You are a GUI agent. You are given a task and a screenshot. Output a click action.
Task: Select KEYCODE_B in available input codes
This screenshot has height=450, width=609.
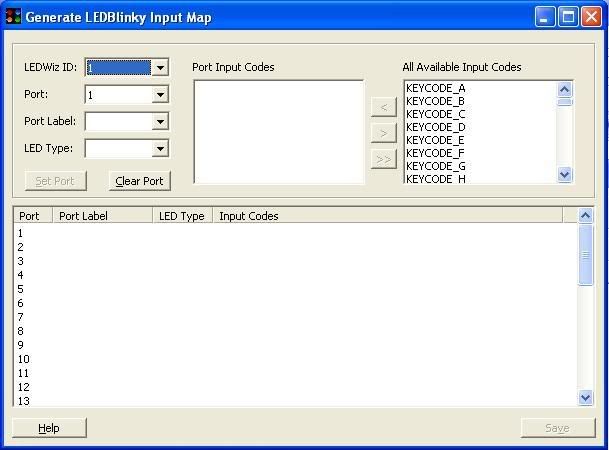click(480, 101)
